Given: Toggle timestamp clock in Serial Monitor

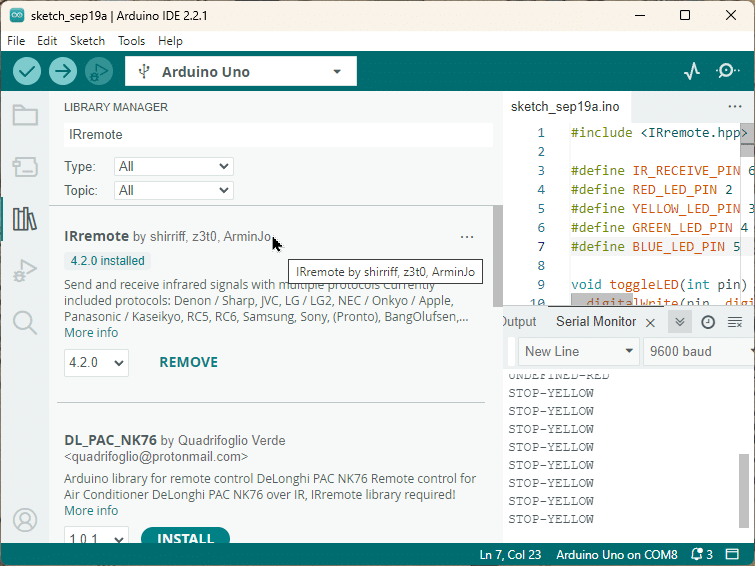Looking at the screenshot, I should (x=708, y=322).
